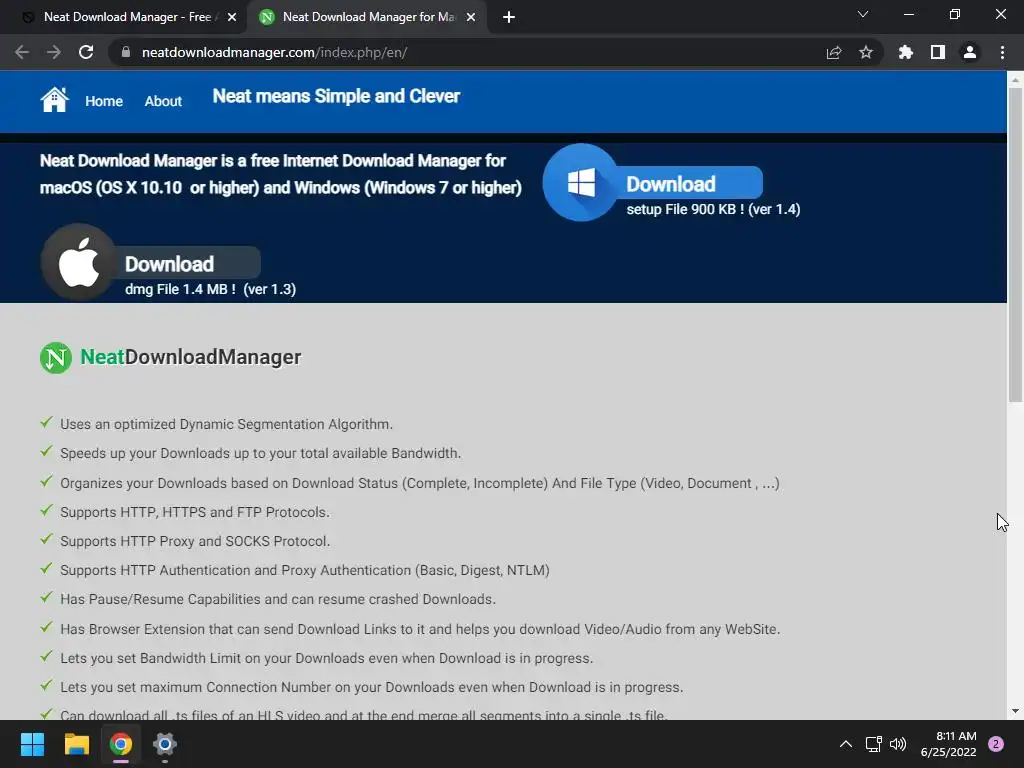This screenshot has height=768, width=1024.
Task: Click the browser forward arrow
Action: click(54, 52)
